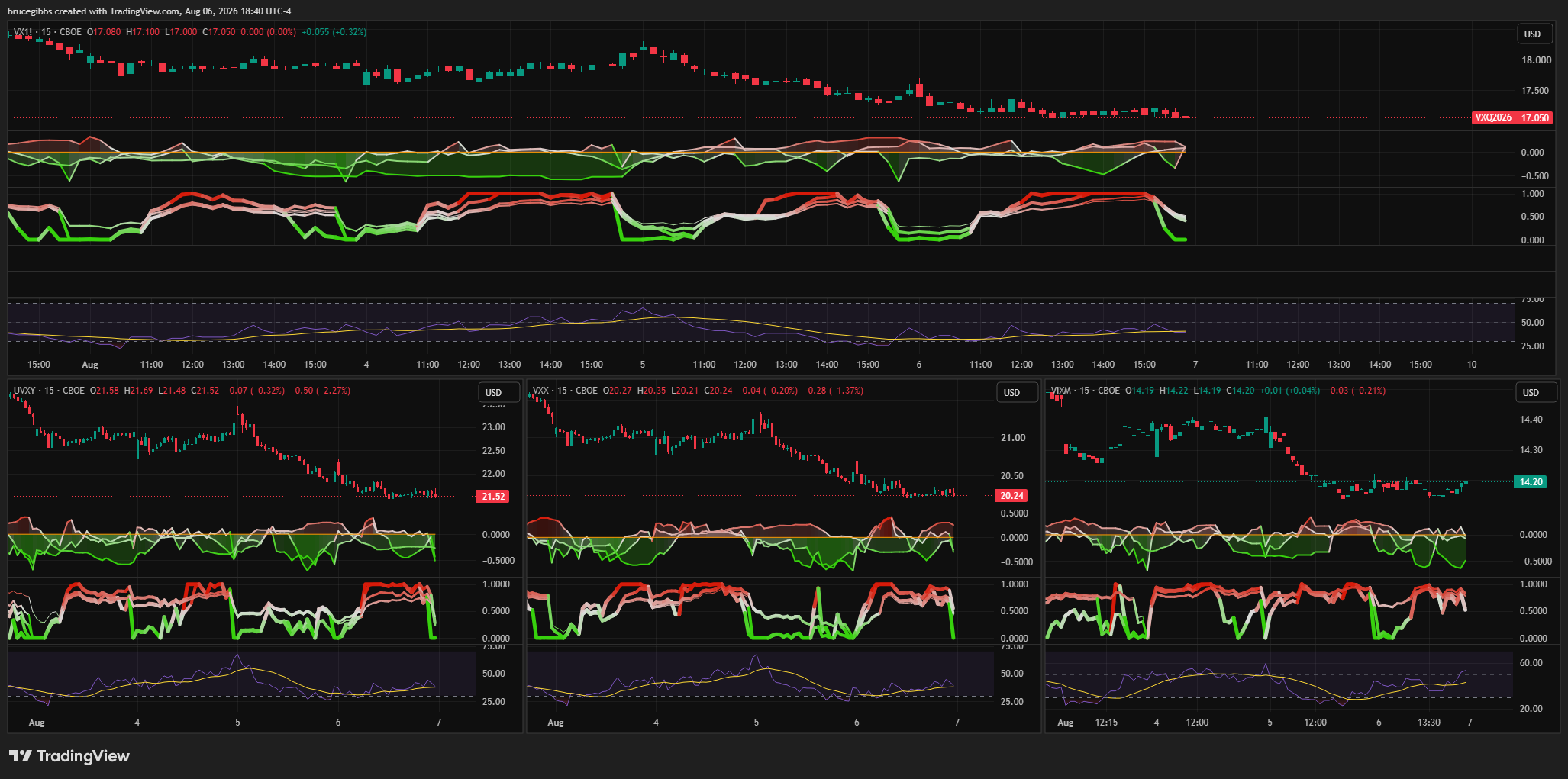Click the 13:30 label on VIXM time axis
The image size is (1568, 779).
click(x=1429, y=723)
